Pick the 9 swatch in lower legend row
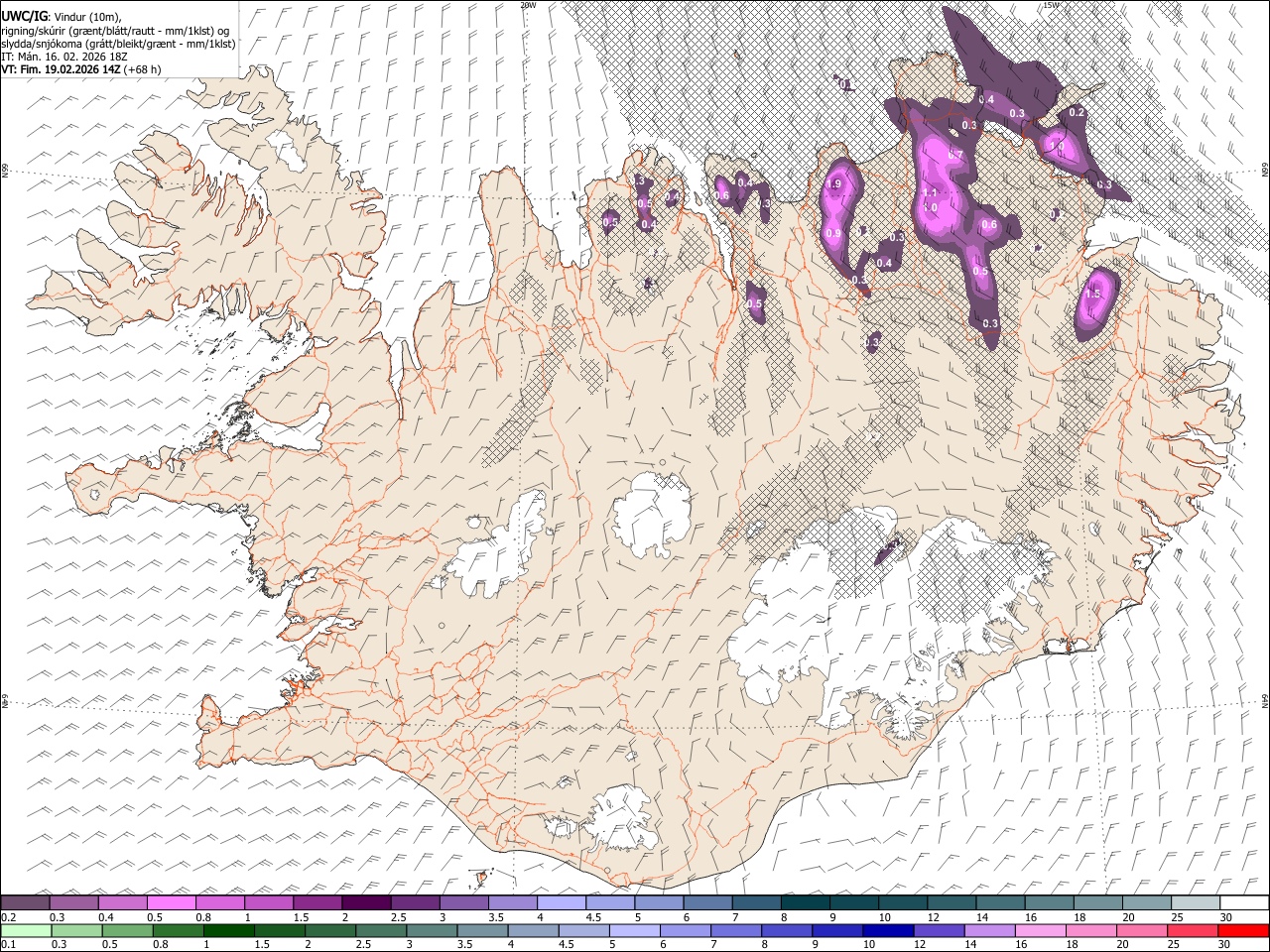This screenshot has height=952, width=1270. point(838,930)
